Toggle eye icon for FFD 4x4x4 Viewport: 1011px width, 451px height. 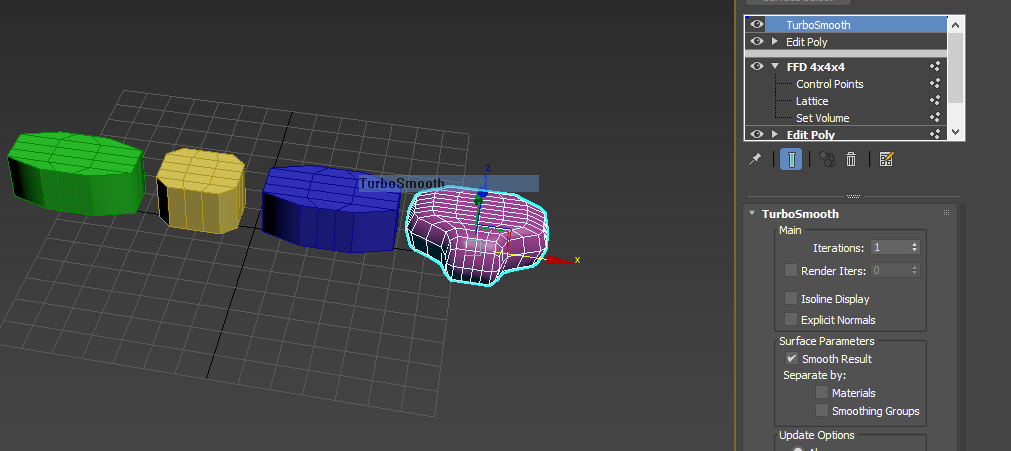click(x=757, y=66)
